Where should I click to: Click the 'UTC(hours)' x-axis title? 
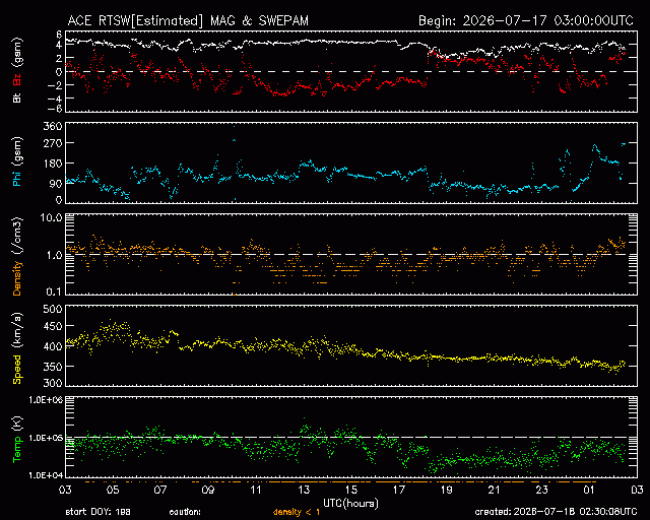point(351,504)
